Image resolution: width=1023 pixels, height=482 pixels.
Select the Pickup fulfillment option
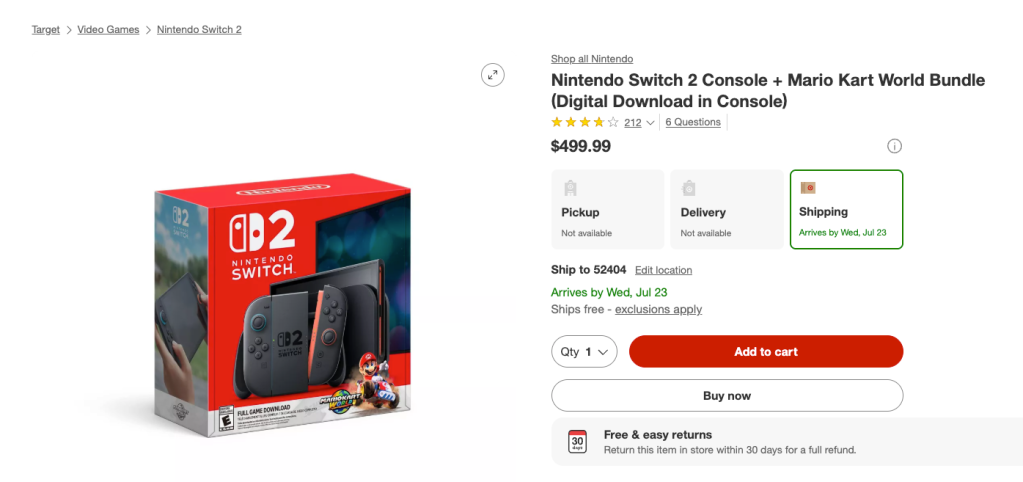[x=608, y=209]
